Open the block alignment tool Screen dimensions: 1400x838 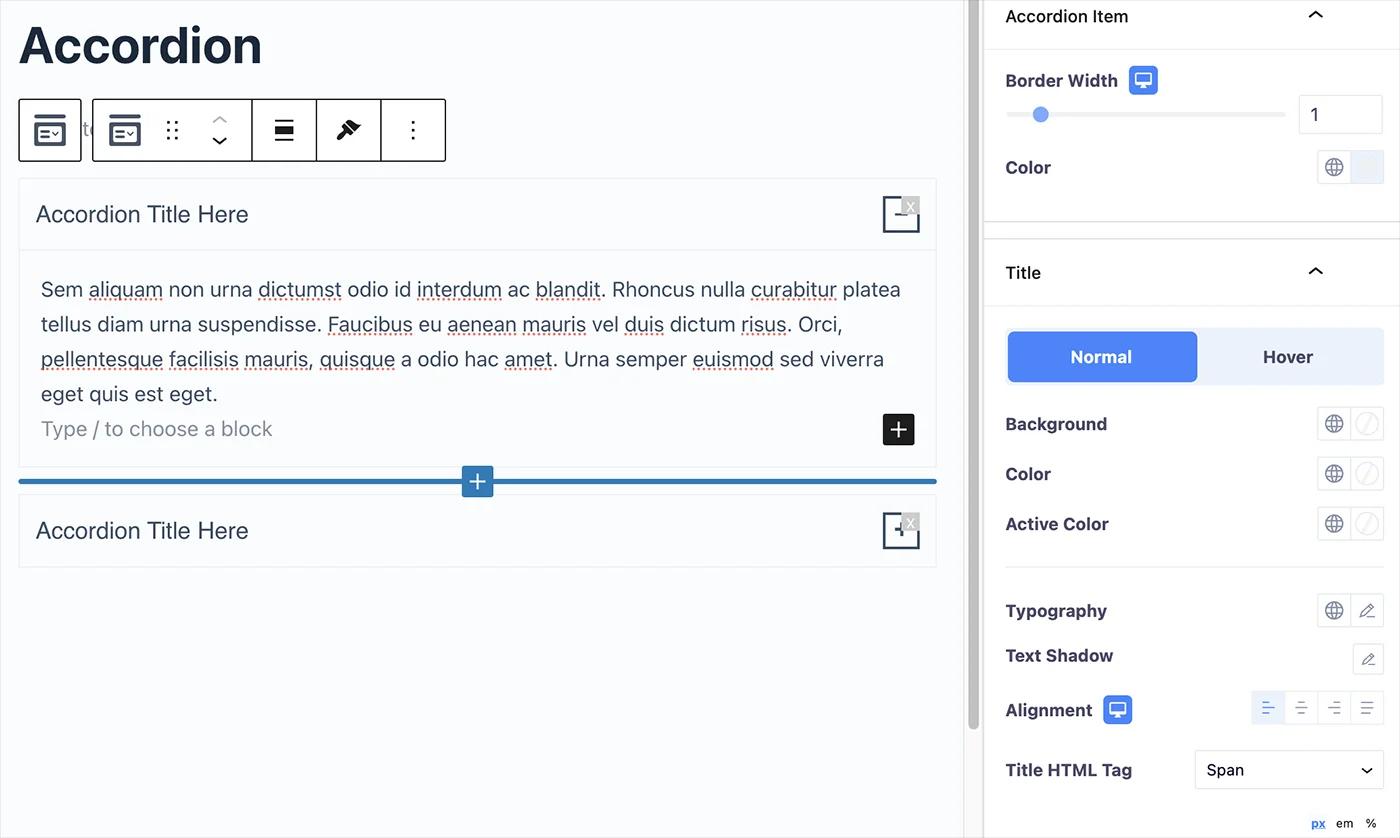[x=284, y=130]
